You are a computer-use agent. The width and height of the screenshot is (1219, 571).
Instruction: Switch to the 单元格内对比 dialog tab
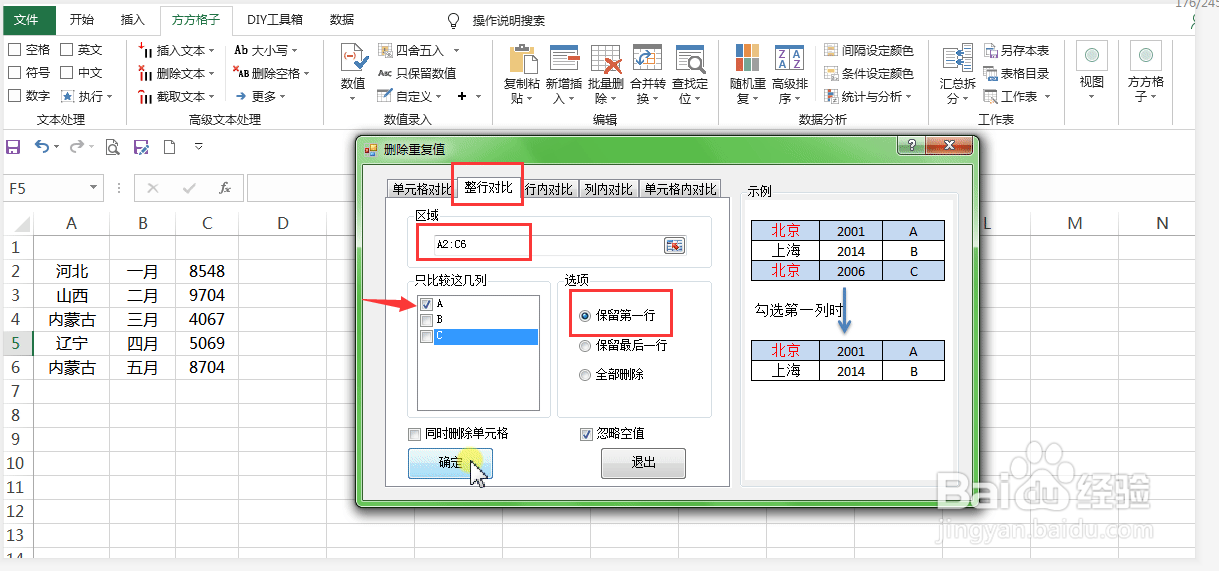[680, 189]
